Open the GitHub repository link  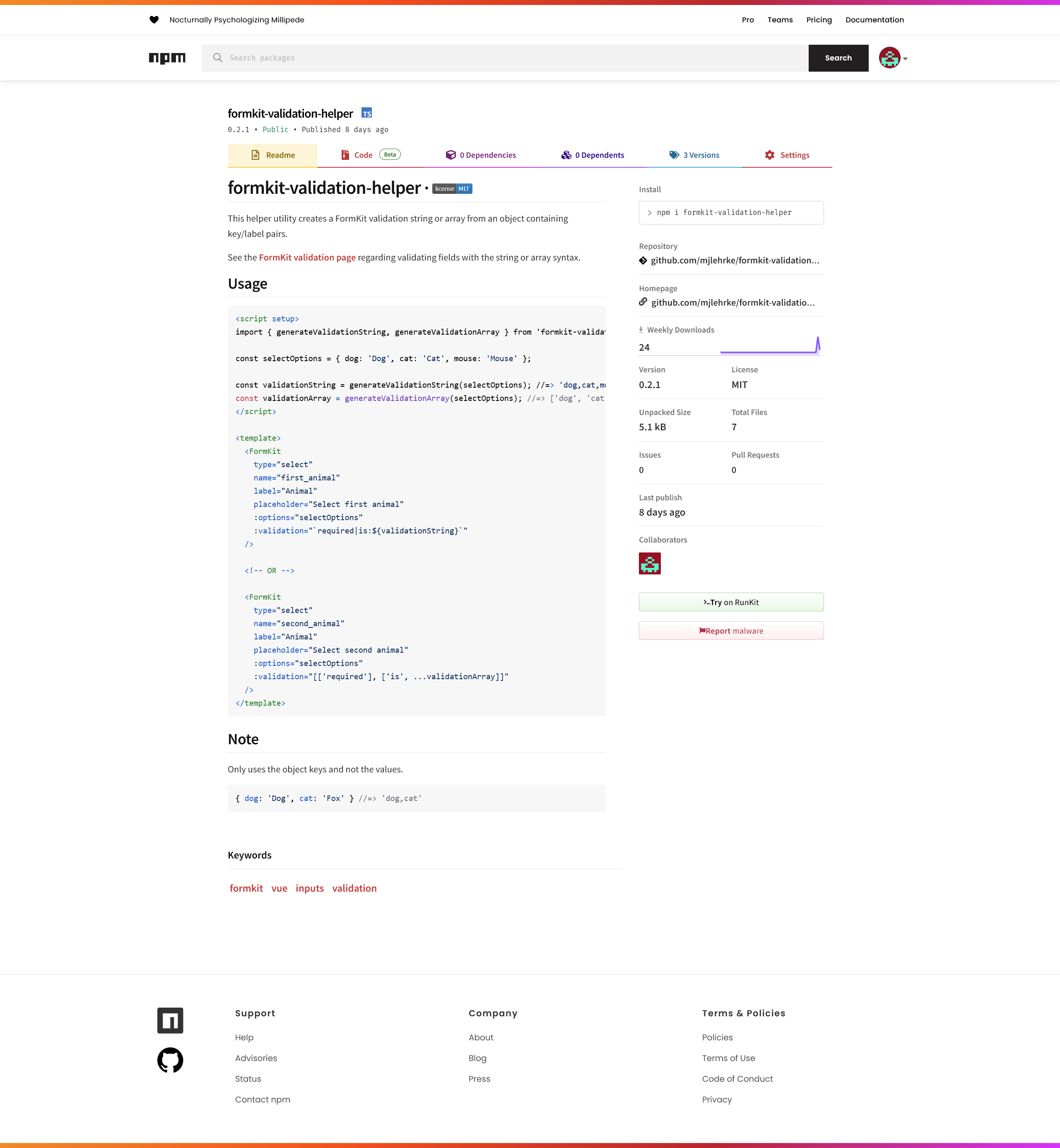(734, 260)
